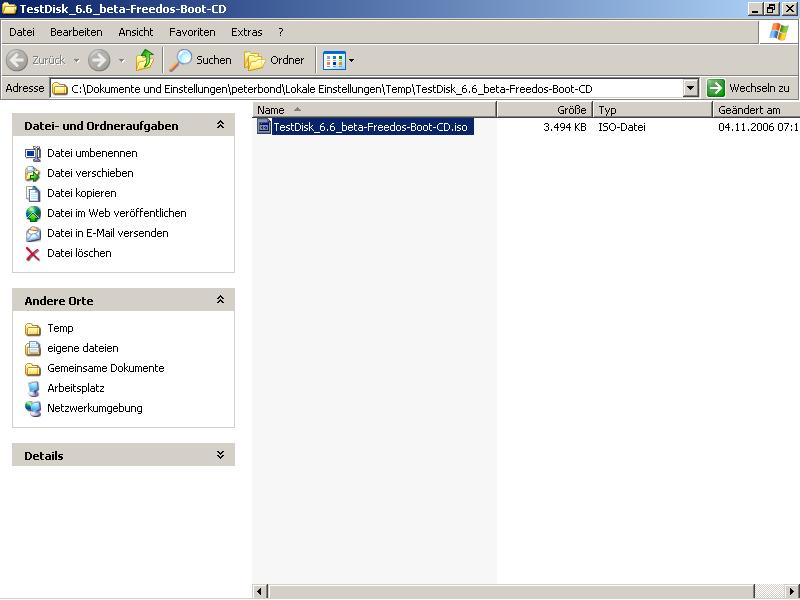Click the ISO file icon
Image resolution: width=800 pixels, height=600 pixels.
263,126
